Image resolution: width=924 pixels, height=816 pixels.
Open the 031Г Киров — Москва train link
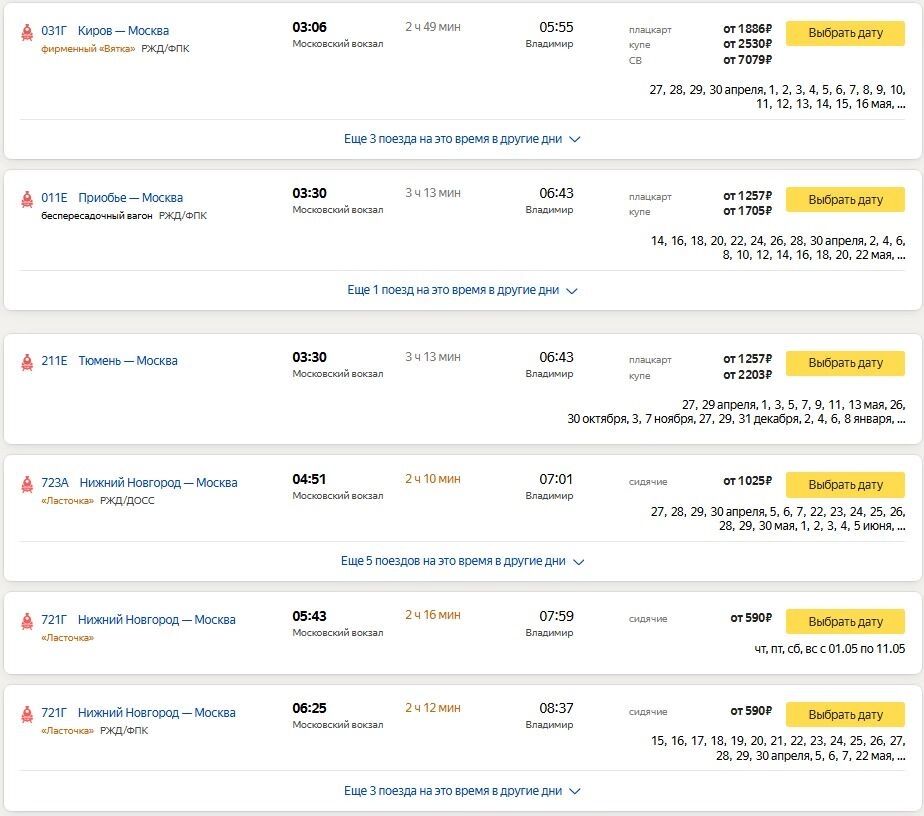pyautogui.click(x=105, y=31)
